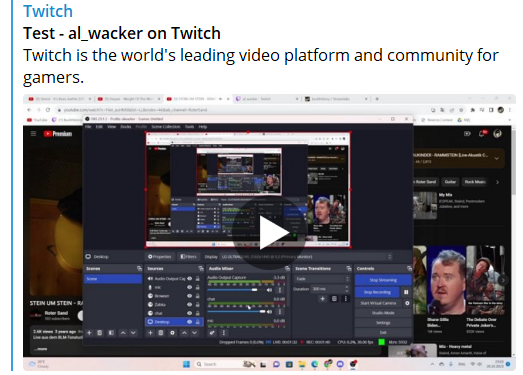Click the Duration 300 ms spinner field
The width and height of the screenshot is (523, 375).
click(331, 289)
